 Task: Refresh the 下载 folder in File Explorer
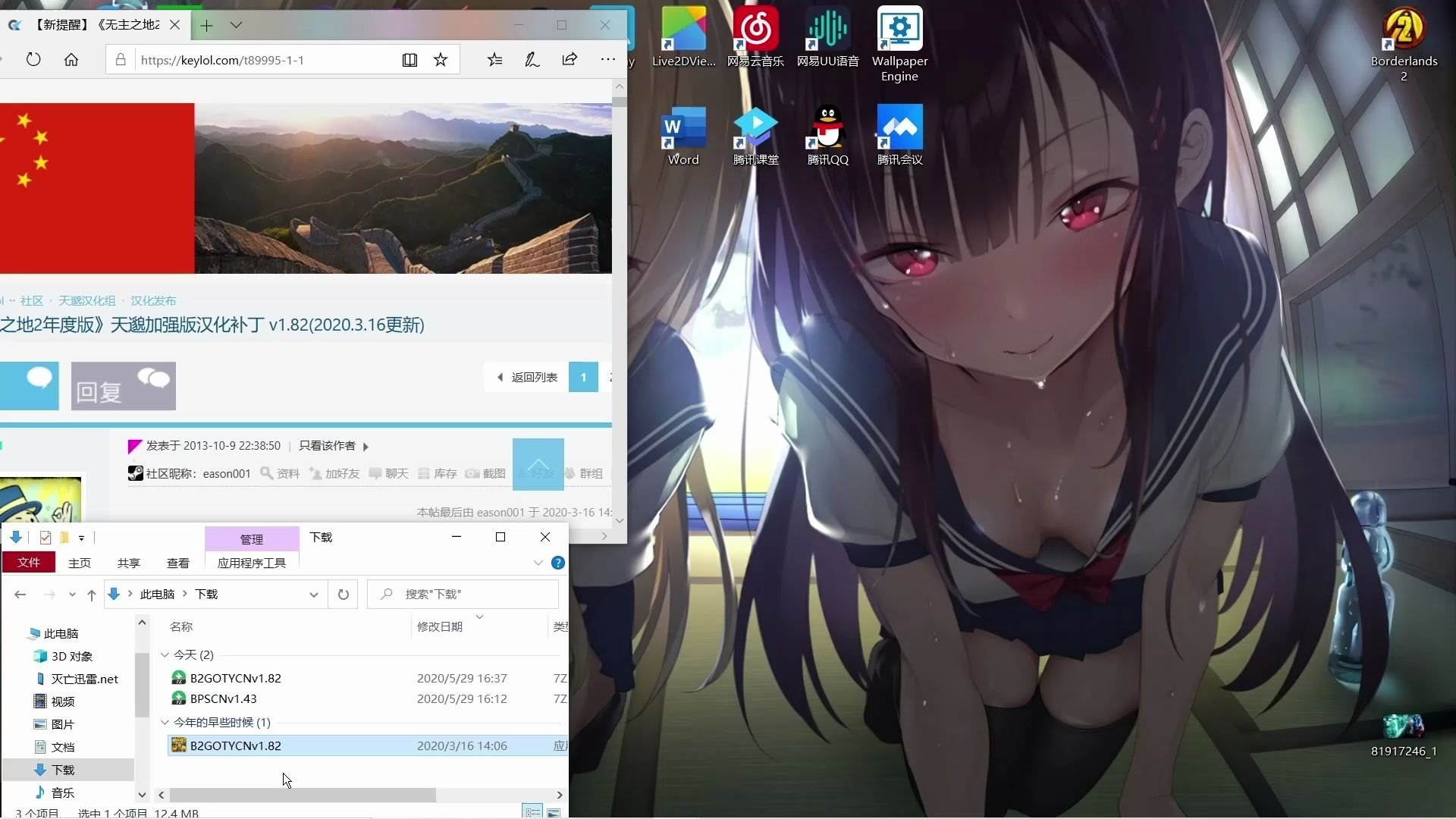(x=344, y=595)
